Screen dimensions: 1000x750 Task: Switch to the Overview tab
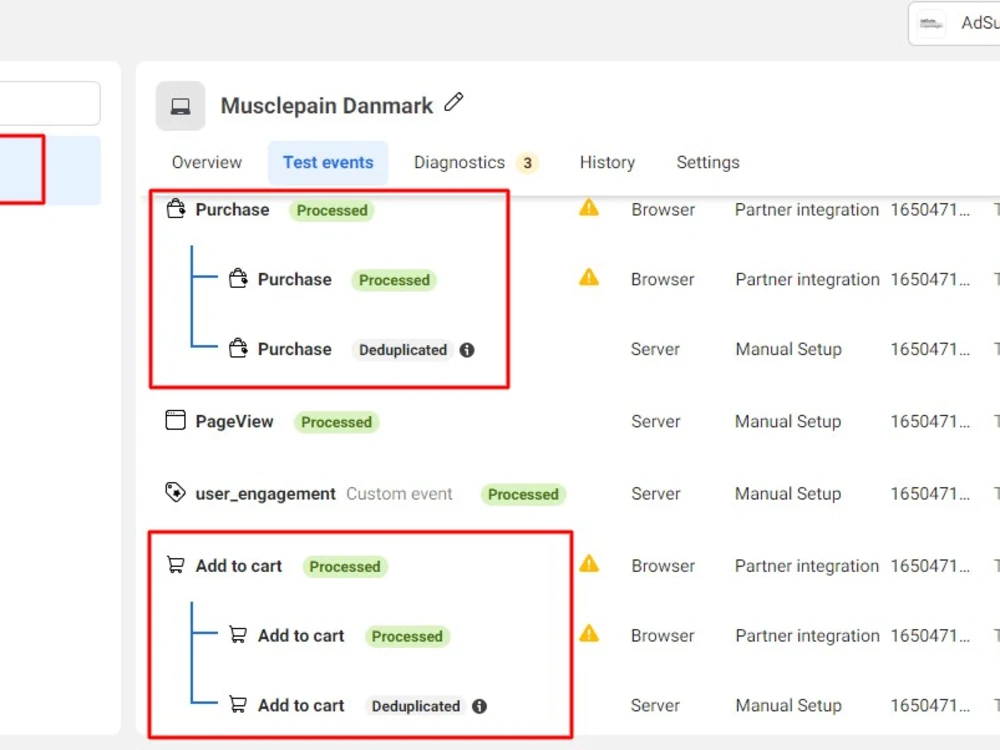pos(207,163)
